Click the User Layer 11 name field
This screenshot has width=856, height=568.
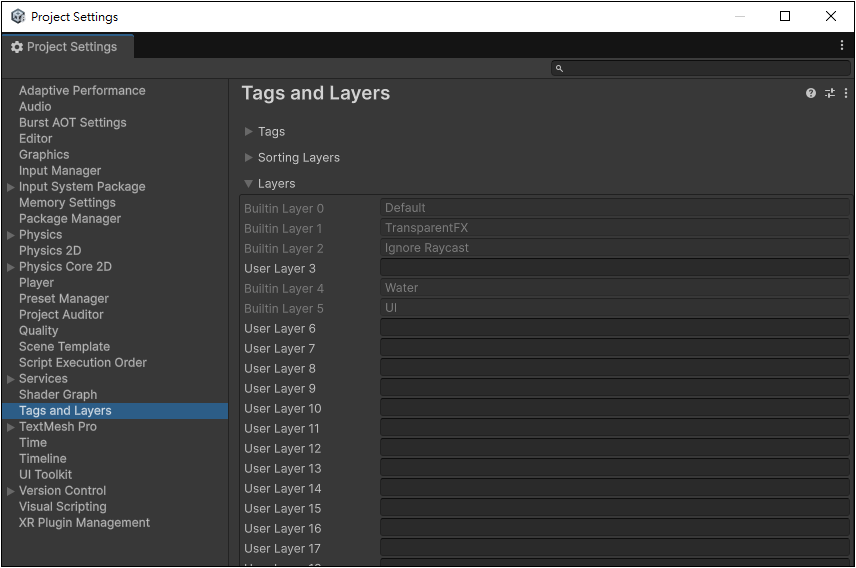tap(615, 428)
